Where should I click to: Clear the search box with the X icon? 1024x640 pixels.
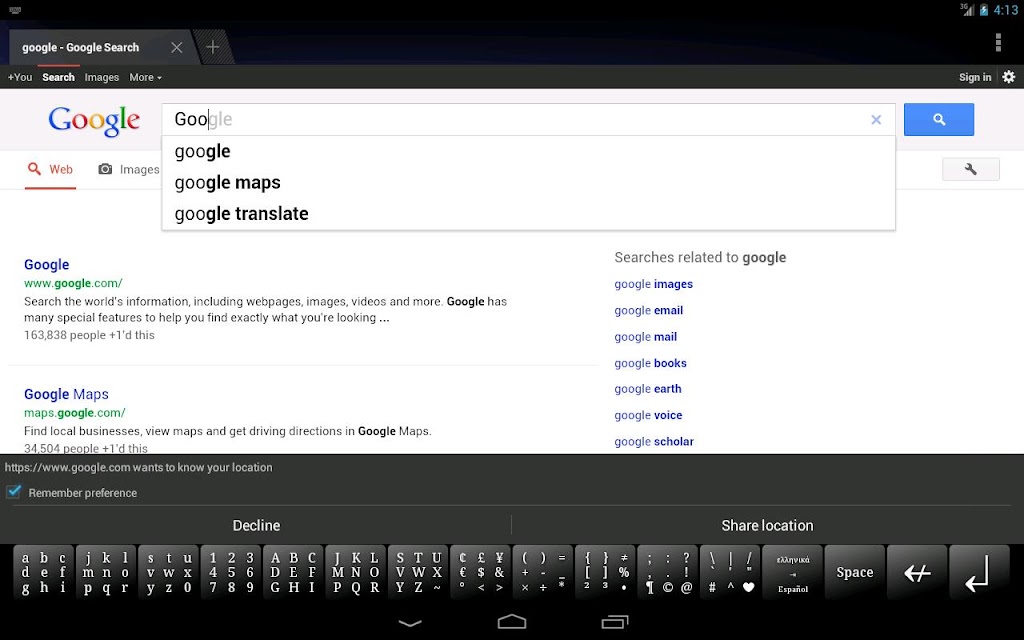point(876,120)
